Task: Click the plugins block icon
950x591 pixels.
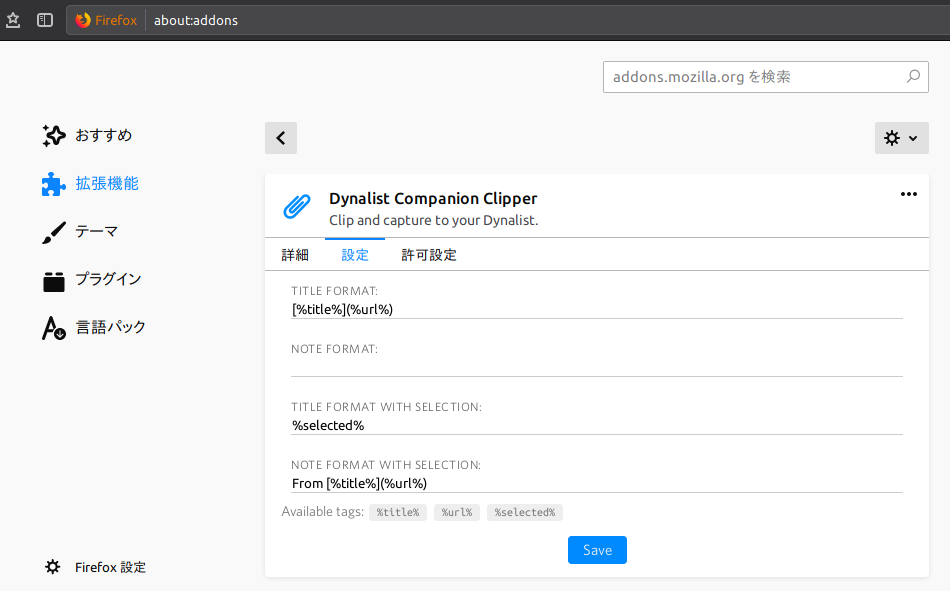Action: tap(53, 281)
